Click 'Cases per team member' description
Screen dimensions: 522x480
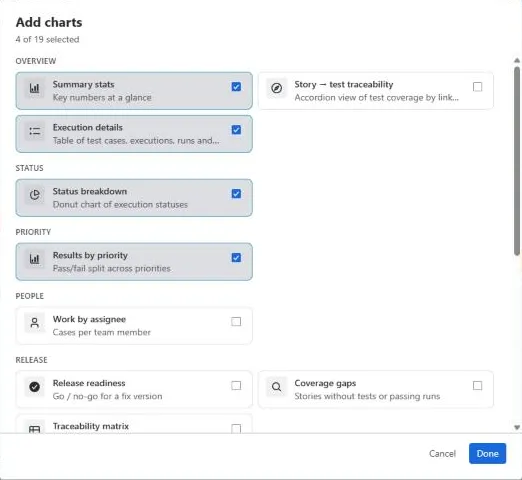[x=102, y=332]
